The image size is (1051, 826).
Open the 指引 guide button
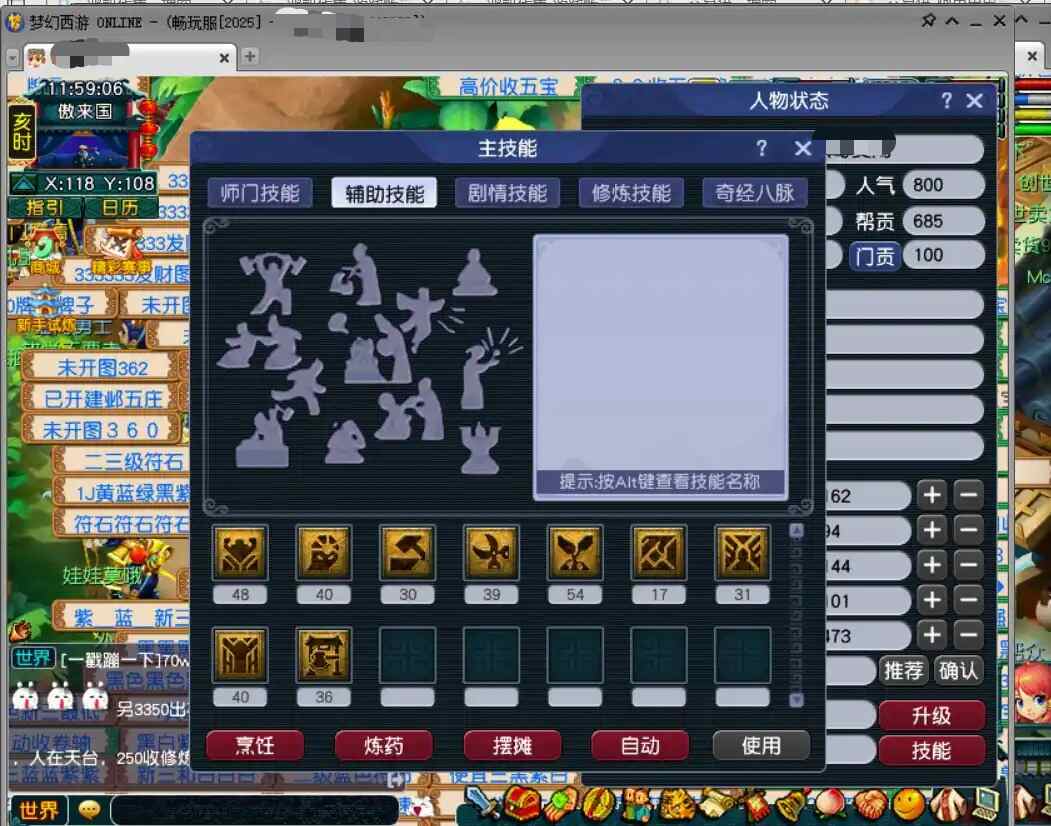pyautogui.click(x=45, y=208)
